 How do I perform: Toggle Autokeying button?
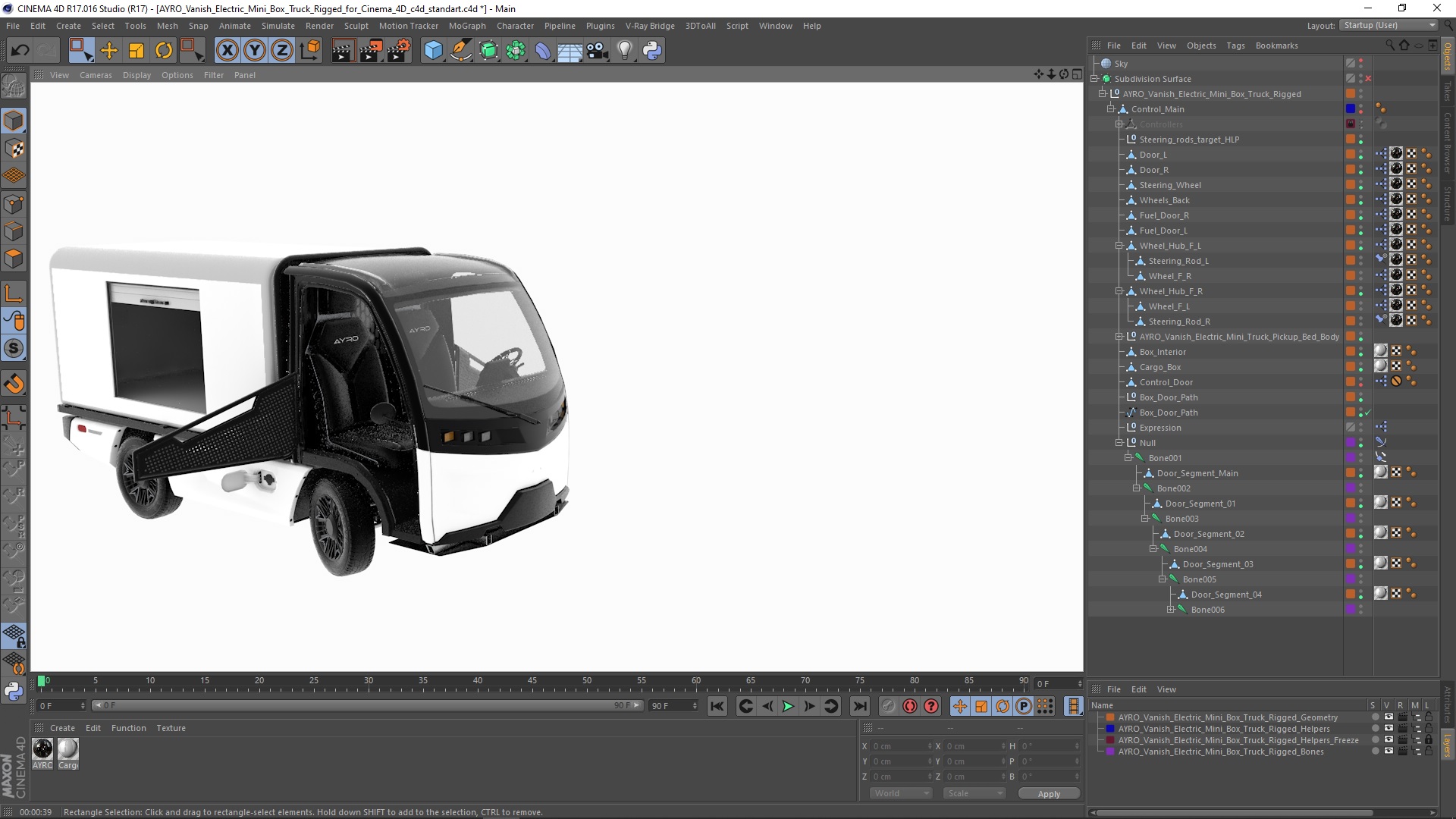(x=909, y=706)
